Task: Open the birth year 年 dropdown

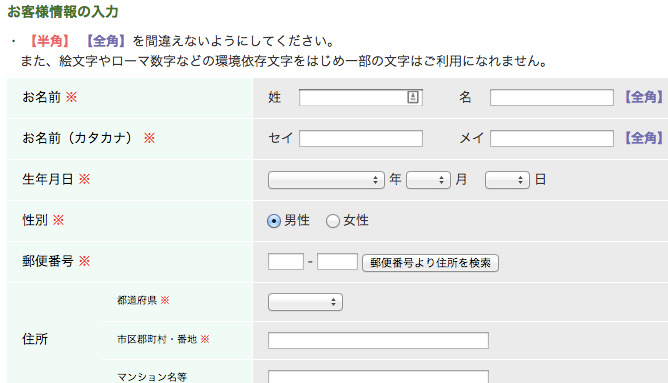Action: coord(326,180)
